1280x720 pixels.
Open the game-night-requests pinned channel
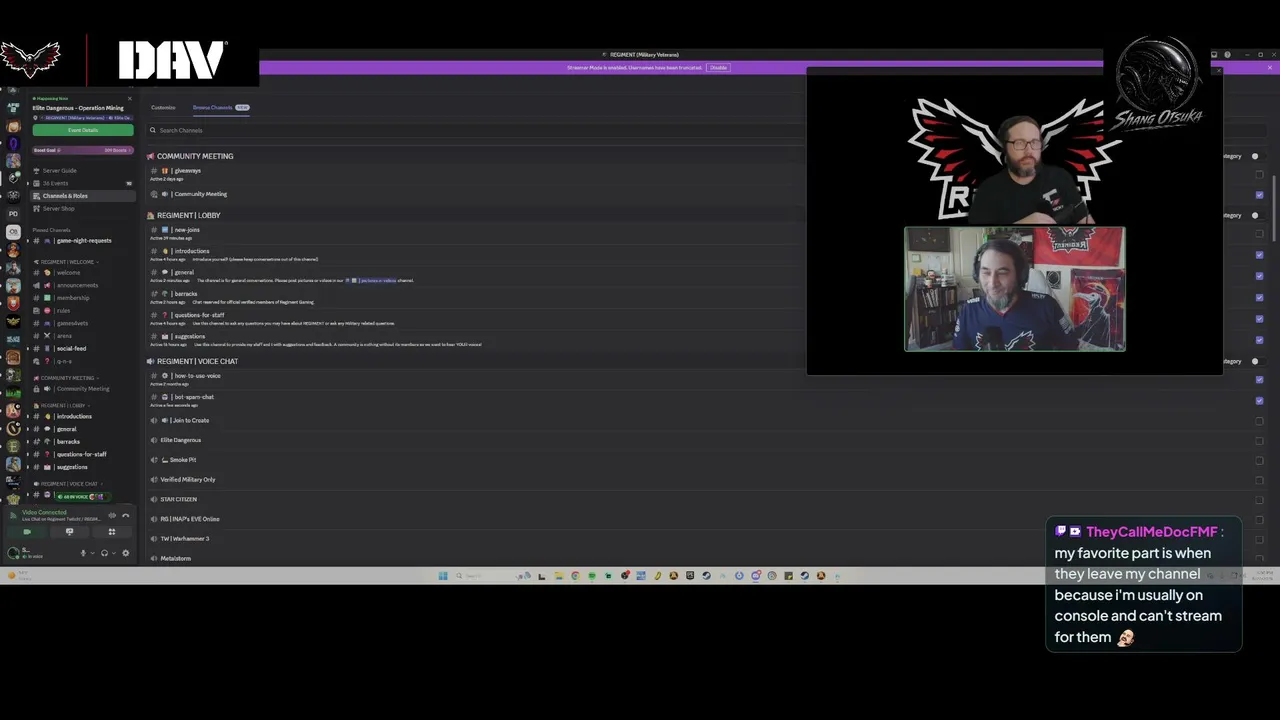pyautogui.click(x=83, y=241)
